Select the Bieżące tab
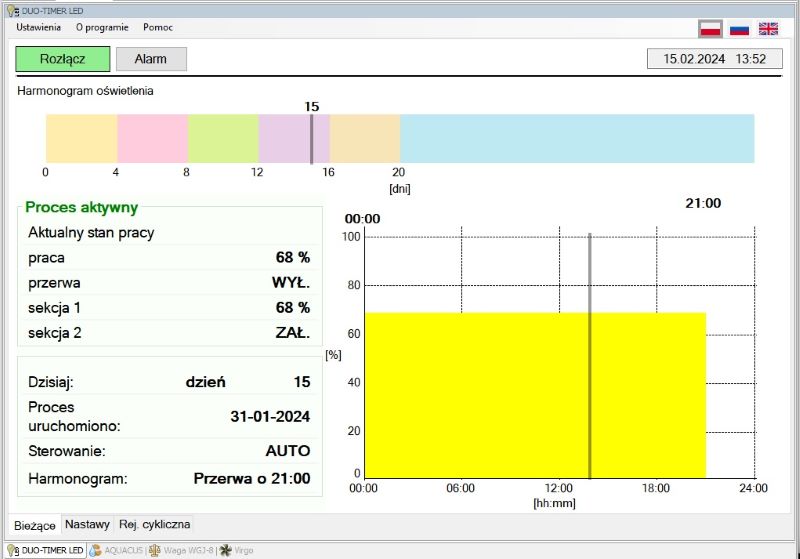The width and height of the screenshot is (800, 559). pyautogui.click(x=34, y=525)
